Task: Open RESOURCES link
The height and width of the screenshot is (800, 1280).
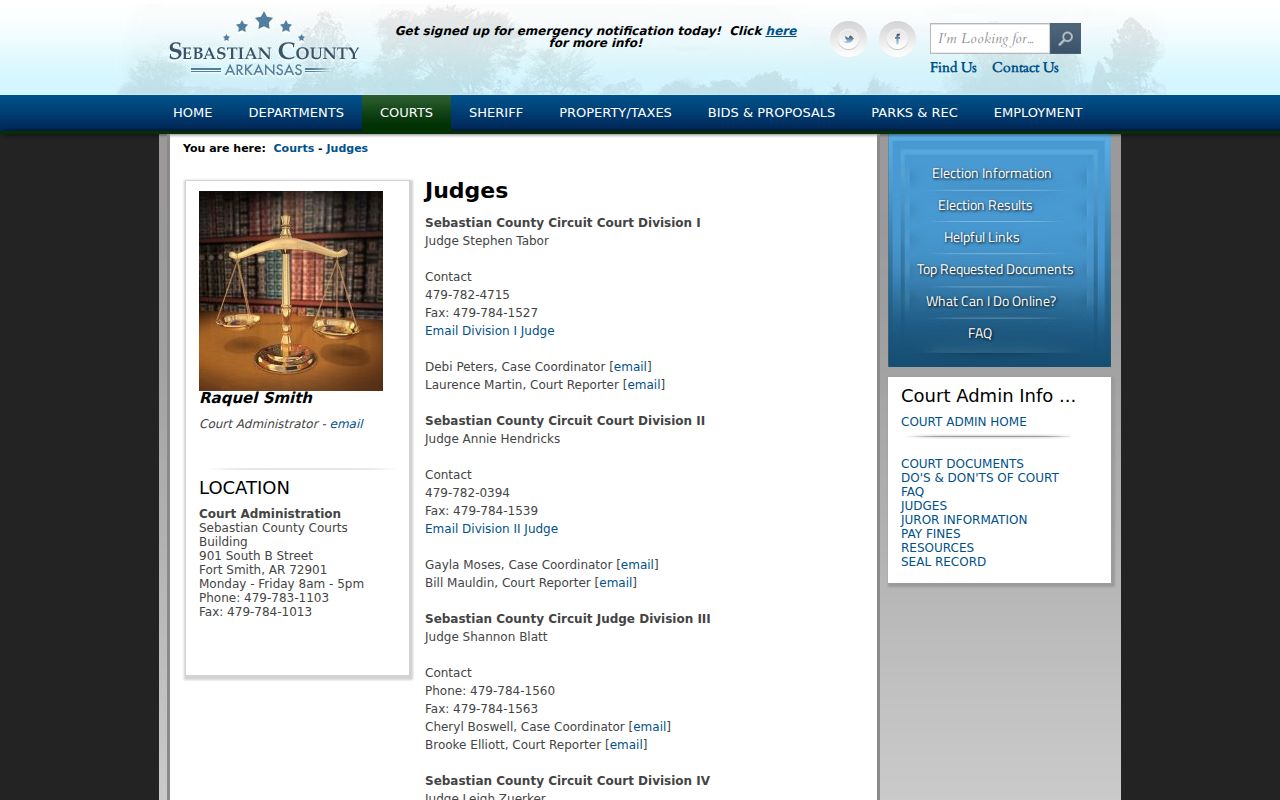Action: [937, 548]
